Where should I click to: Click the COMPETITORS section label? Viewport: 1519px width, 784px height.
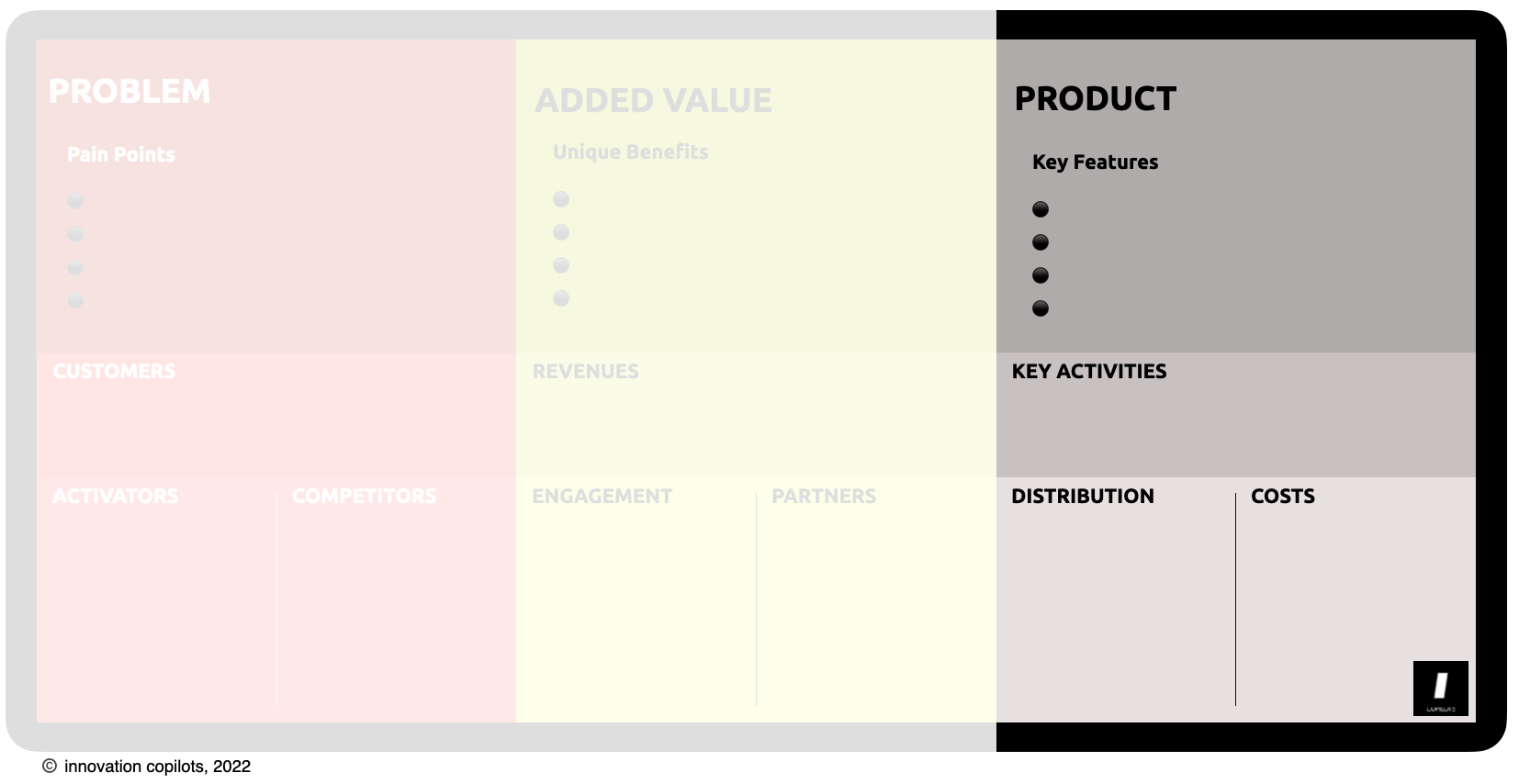364,496
